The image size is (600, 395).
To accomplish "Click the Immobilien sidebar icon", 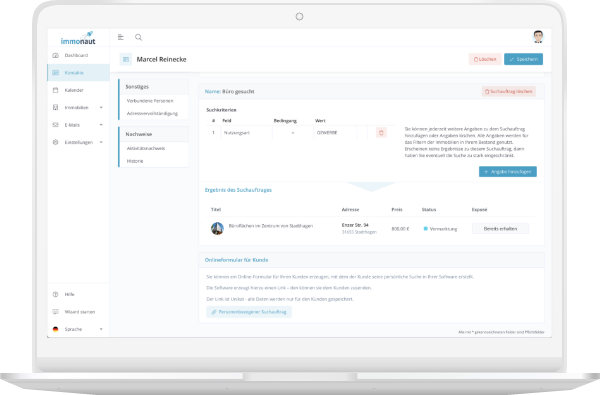I will tap(55, 108).
